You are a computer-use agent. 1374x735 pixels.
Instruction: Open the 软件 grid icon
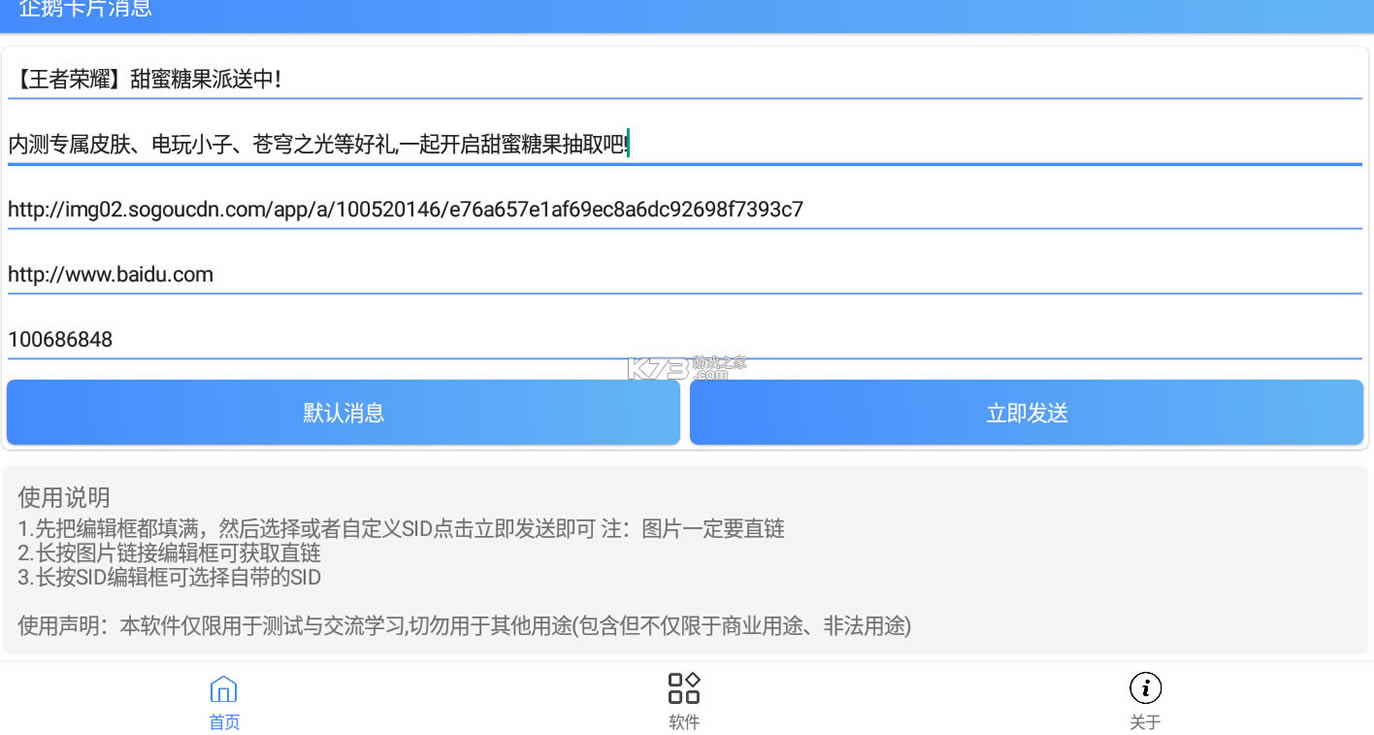[x=684, y=688]
